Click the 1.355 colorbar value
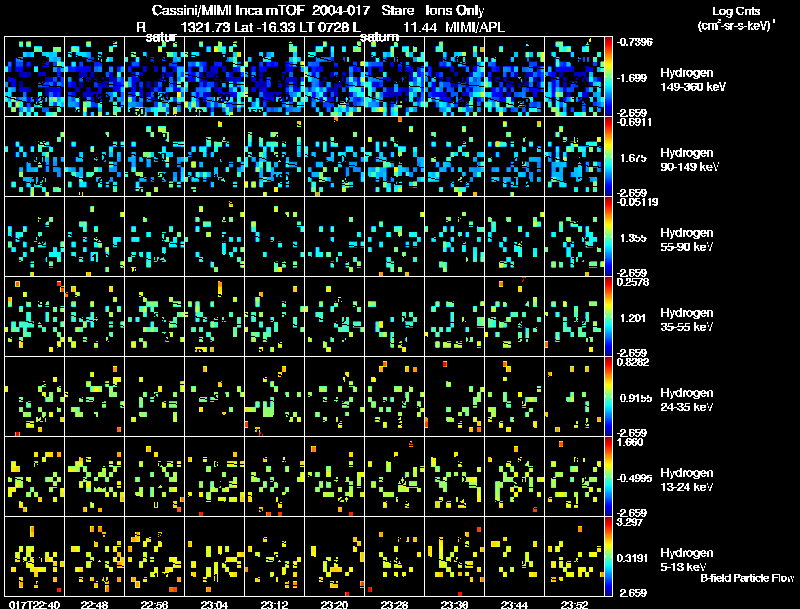The height and width of the screenshot is (609, 800). click(x=633, y=238)
